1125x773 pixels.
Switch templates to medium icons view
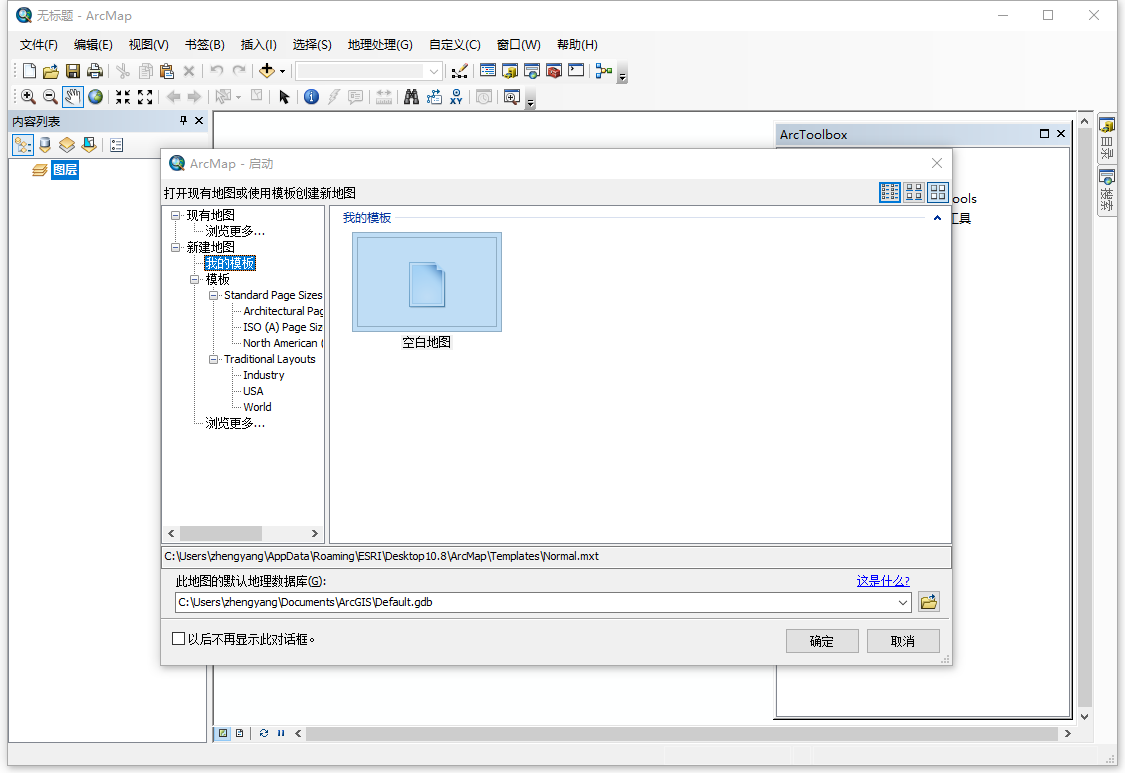[x=914, y=192]
